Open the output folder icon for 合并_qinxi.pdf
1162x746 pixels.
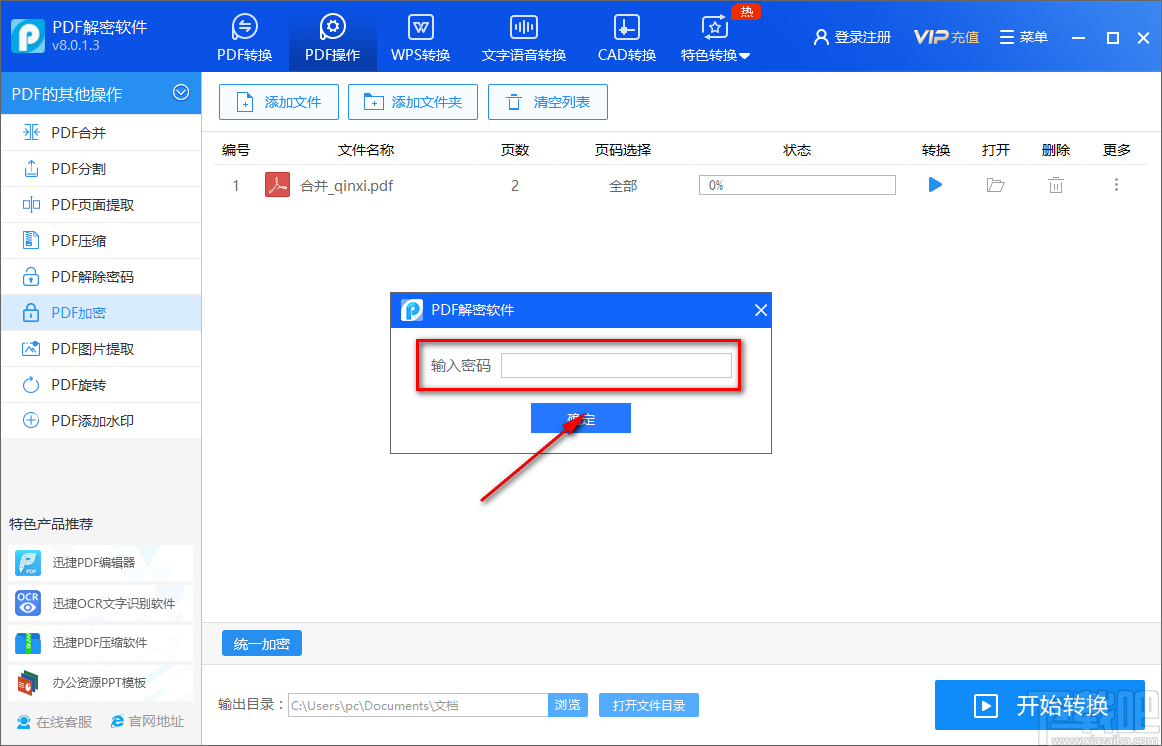pyautogui.click(x=995, y=184)
